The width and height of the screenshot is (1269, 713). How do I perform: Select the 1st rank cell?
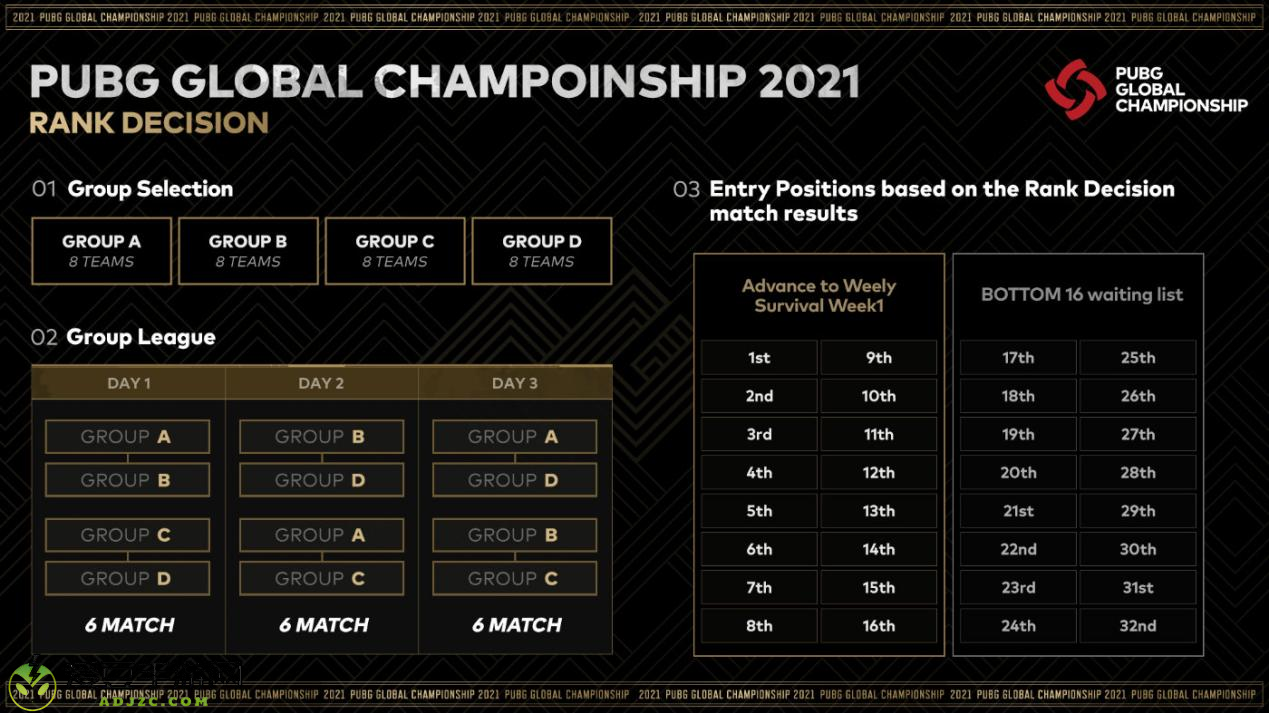759,358
